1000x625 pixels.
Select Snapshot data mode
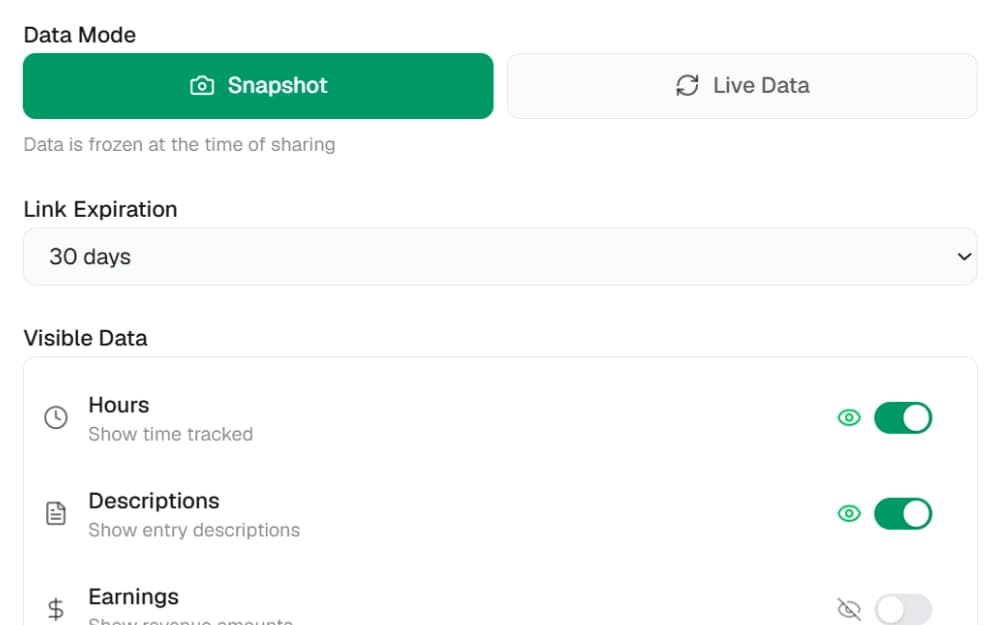[x=258, y=85]
